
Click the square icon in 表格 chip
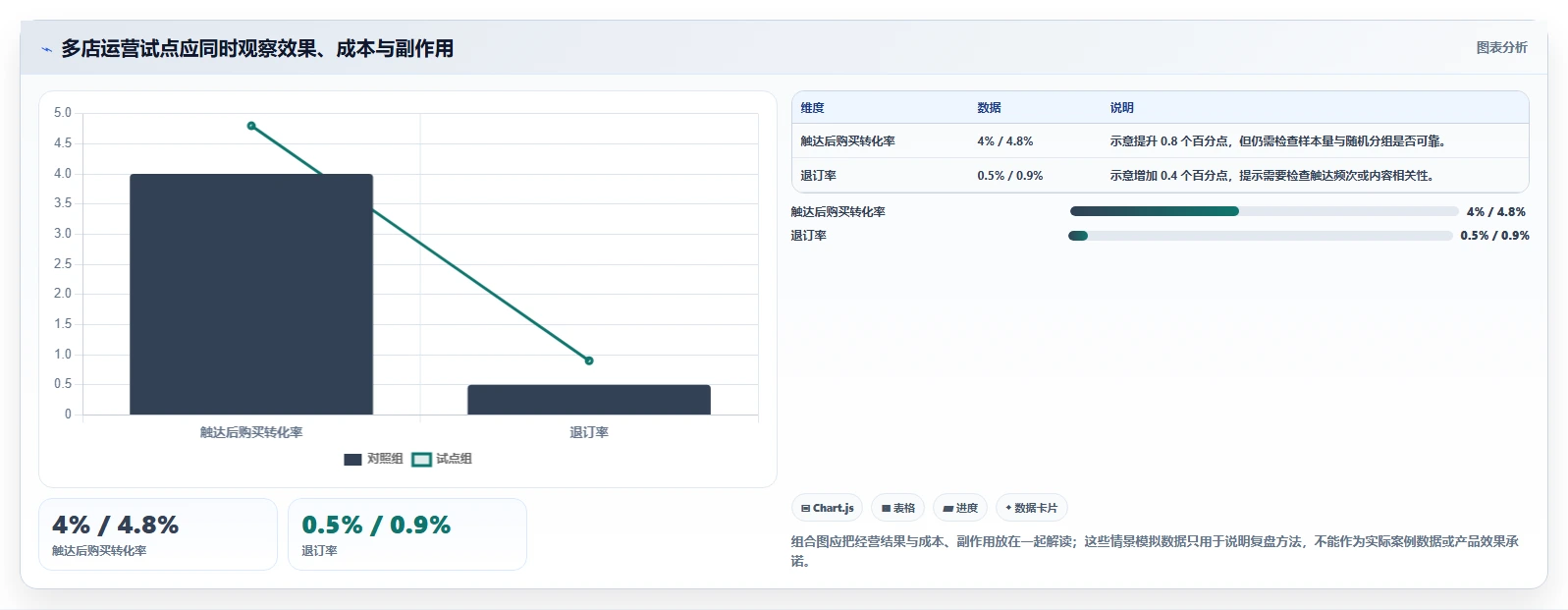pos(886,508)
